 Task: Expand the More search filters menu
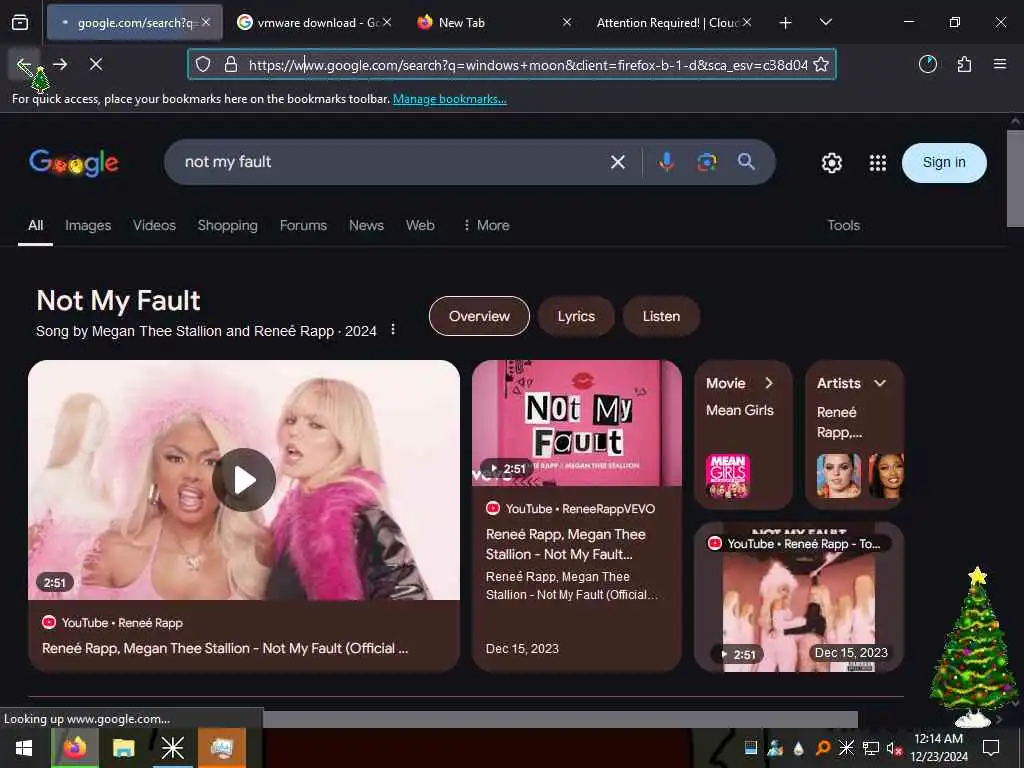pyautogui.click(x=486, y=225)
